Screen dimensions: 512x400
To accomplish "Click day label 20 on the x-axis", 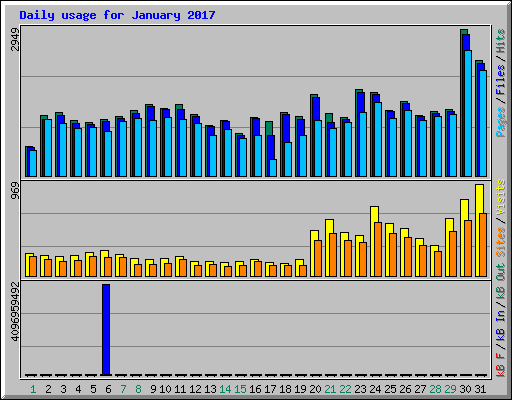I will tap(315, 389).
